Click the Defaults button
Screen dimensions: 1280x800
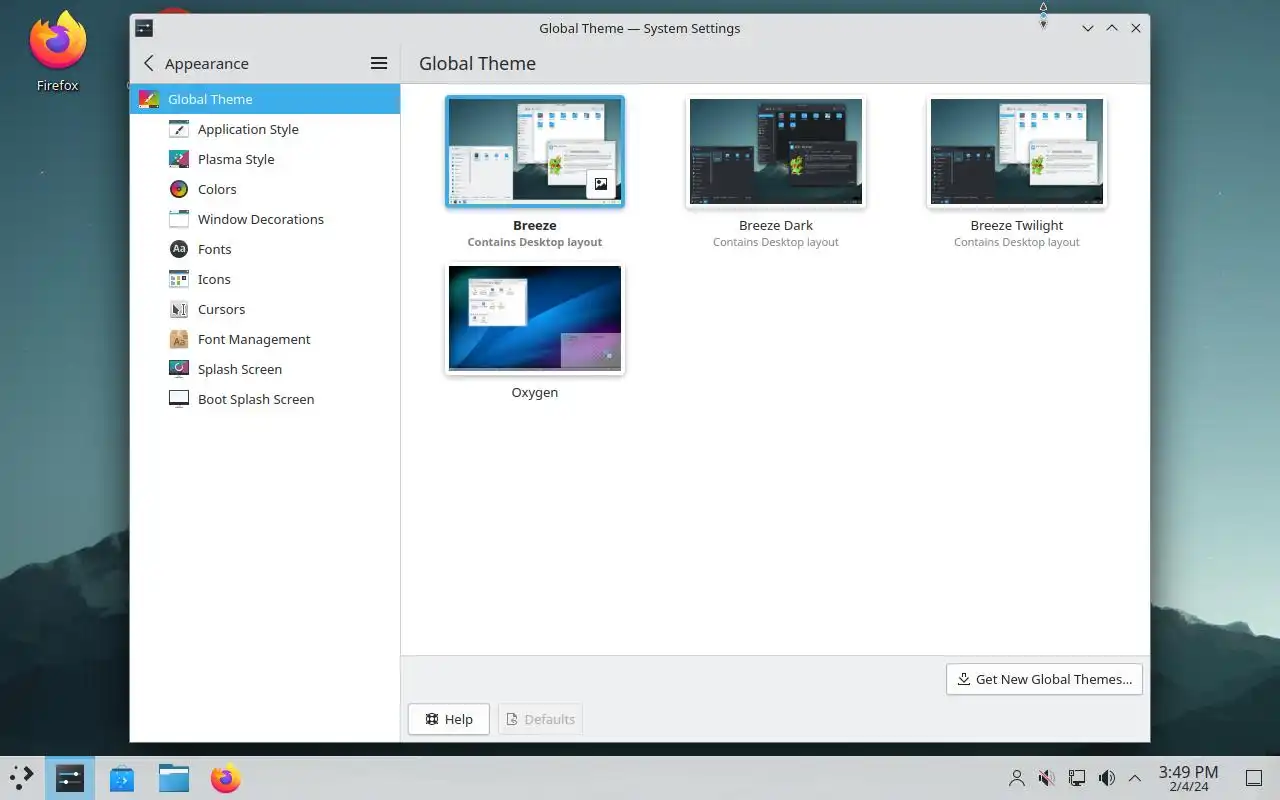click(540, 719)
